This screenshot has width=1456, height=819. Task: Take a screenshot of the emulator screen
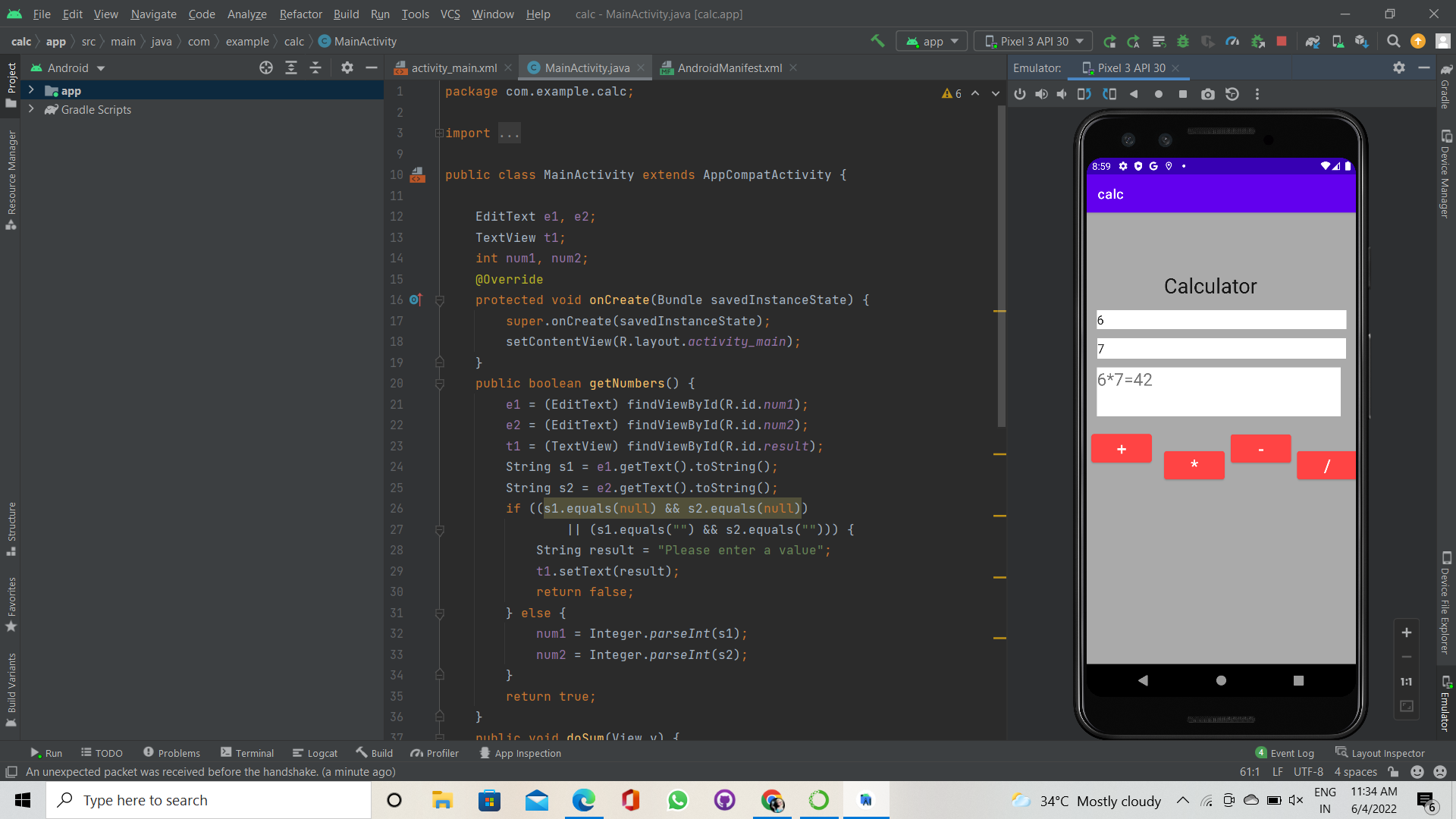1208,94
